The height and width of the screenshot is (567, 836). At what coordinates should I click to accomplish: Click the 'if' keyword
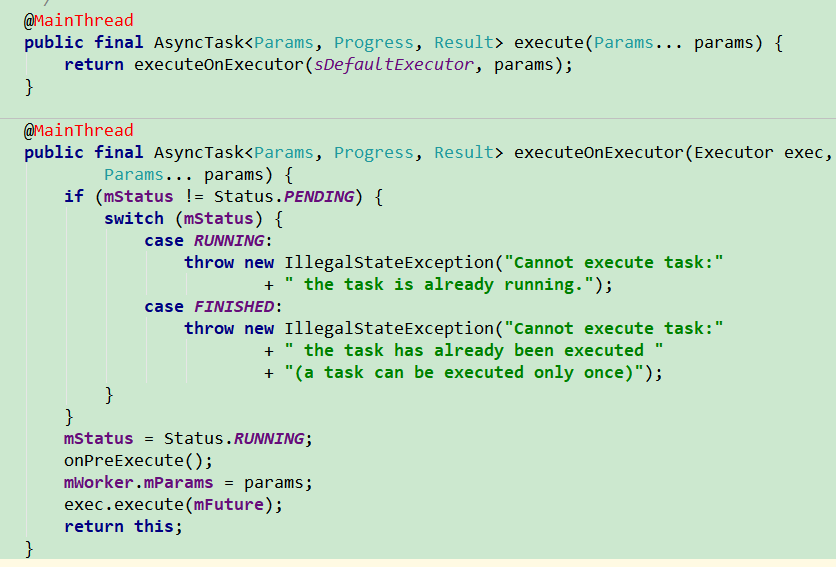[74, 197]
